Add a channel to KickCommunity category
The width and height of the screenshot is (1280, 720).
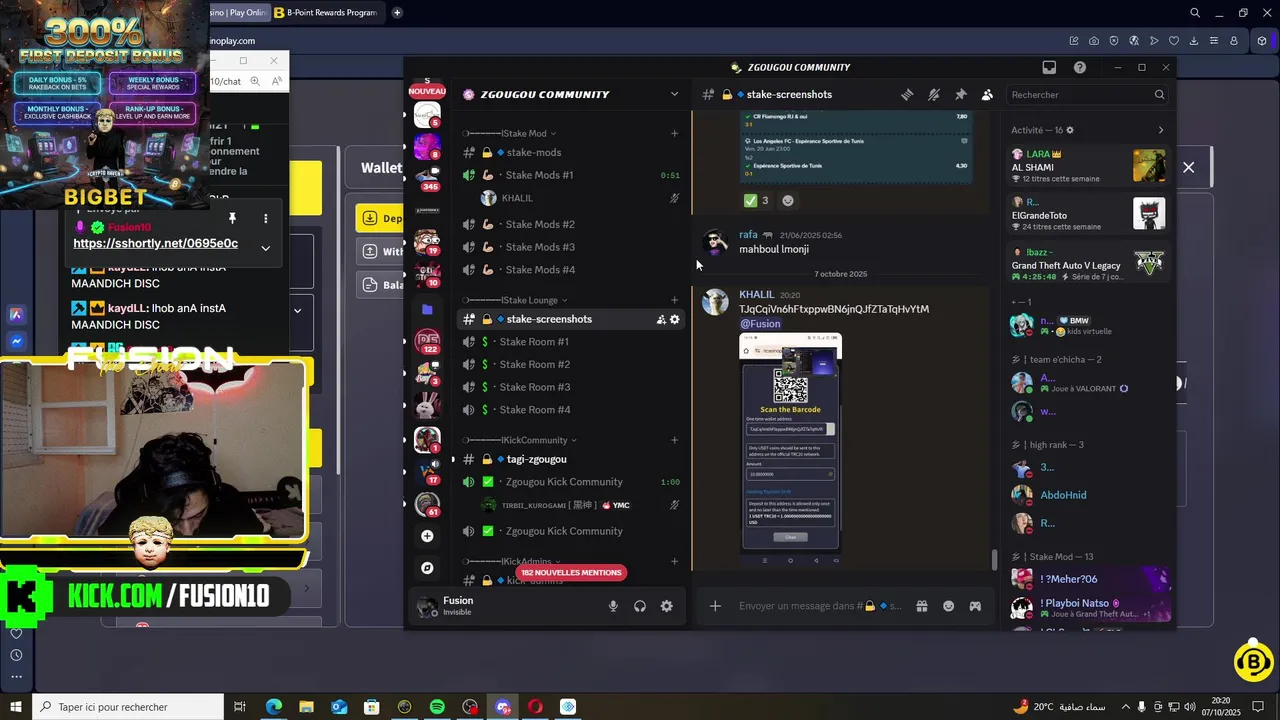coord(674,440)
